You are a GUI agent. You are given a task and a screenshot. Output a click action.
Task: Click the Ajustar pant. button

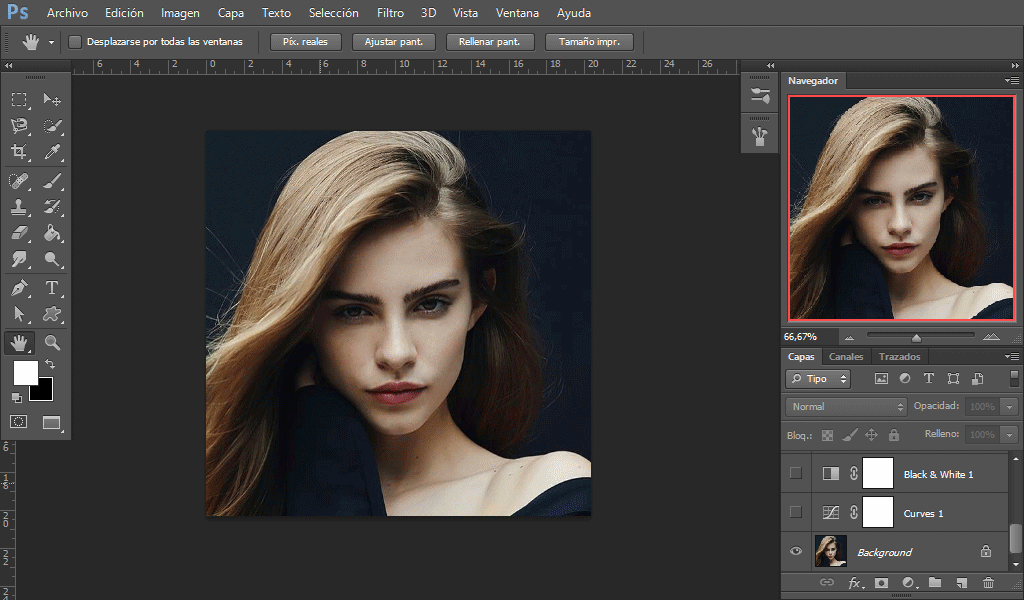[393, 42]
